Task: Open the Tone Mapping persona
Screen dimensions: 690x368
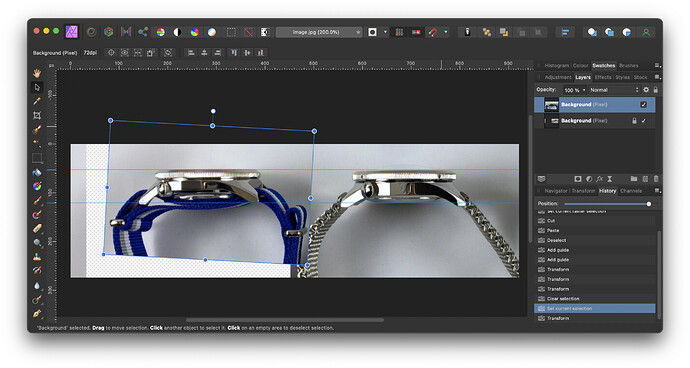Action: pos(126,32)
